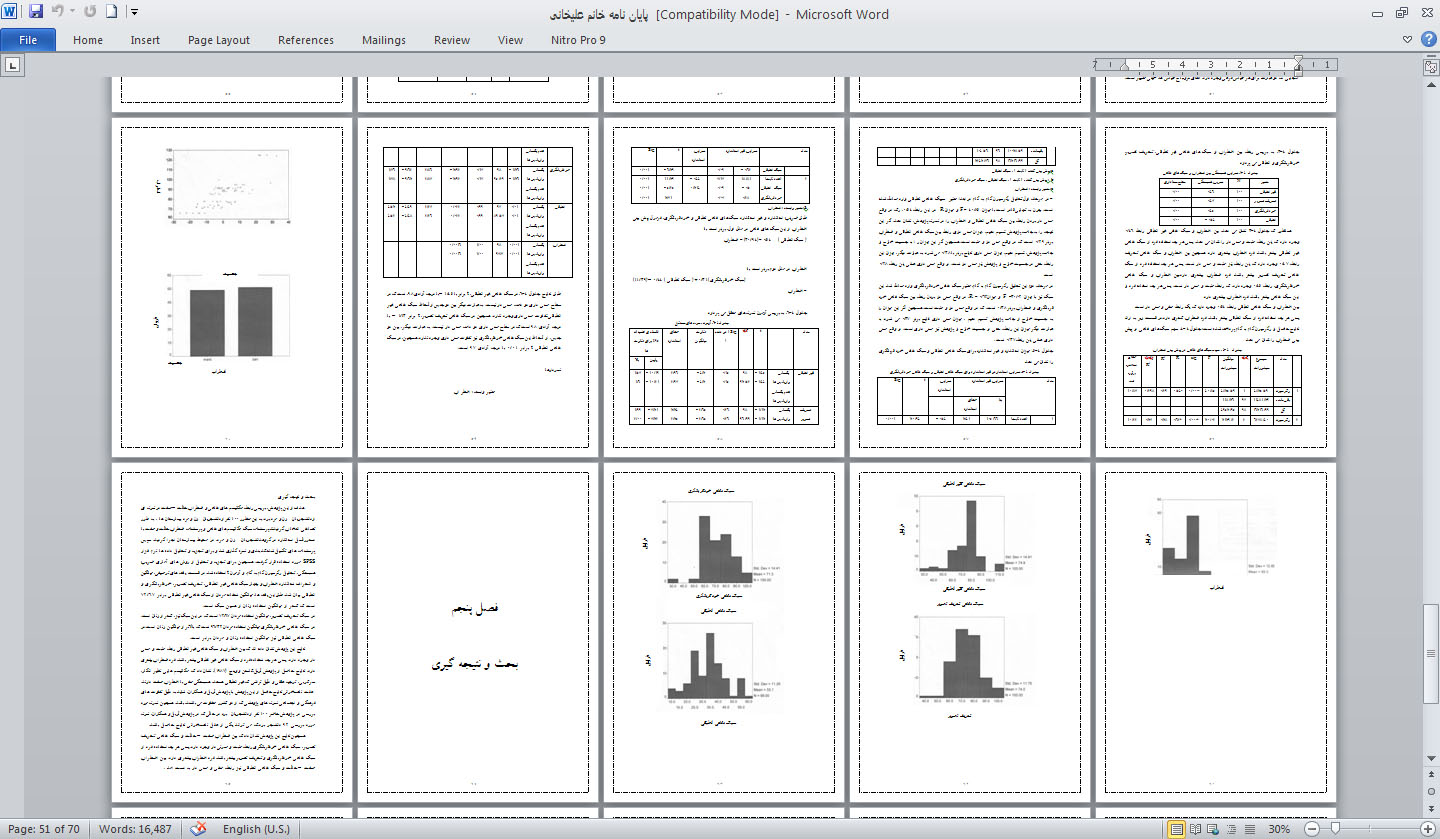This screenshot has height=839, width=1440.
Task: Open the References ribbon tab
Action: 306,40
